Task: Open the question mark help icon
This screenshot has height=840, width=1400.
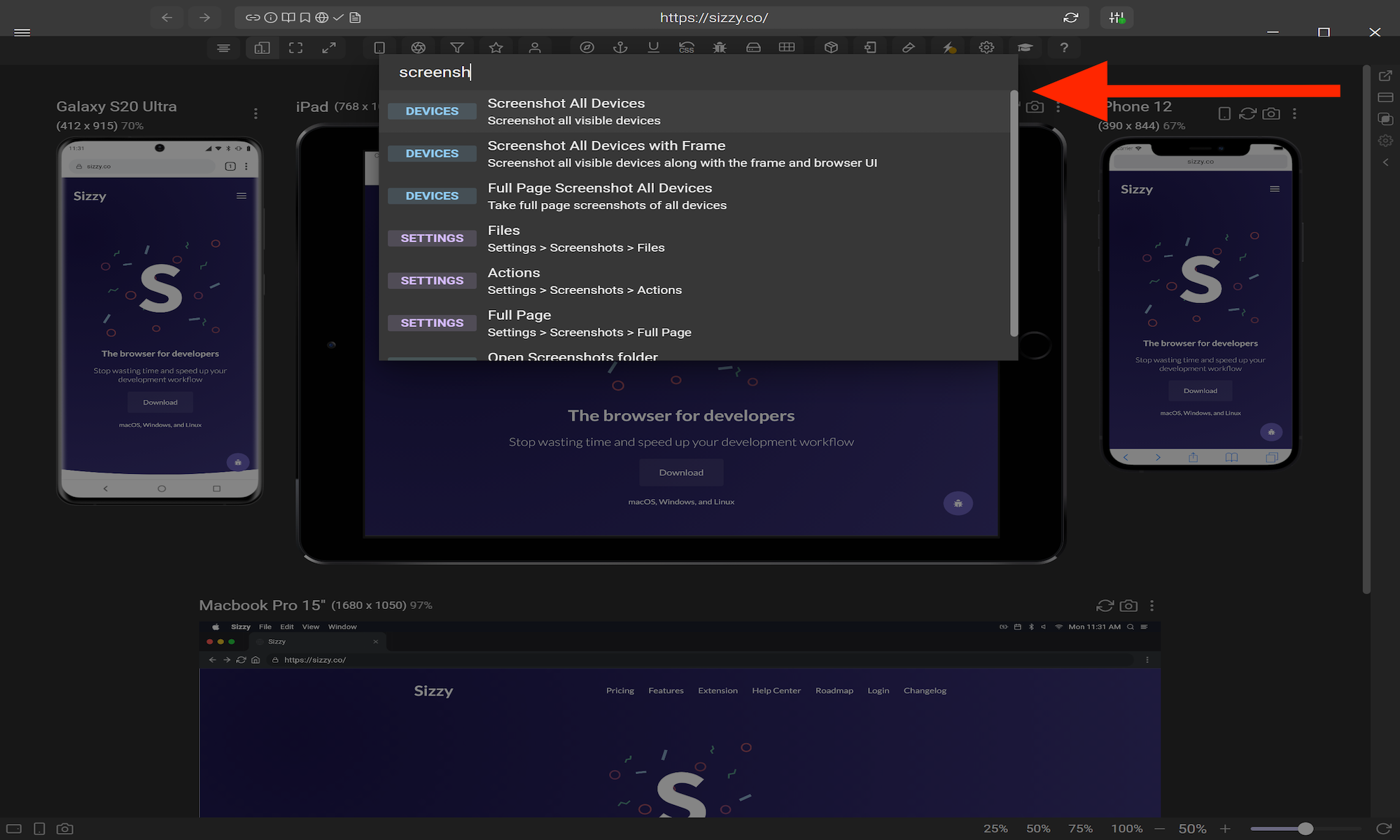Action: 1064,48
